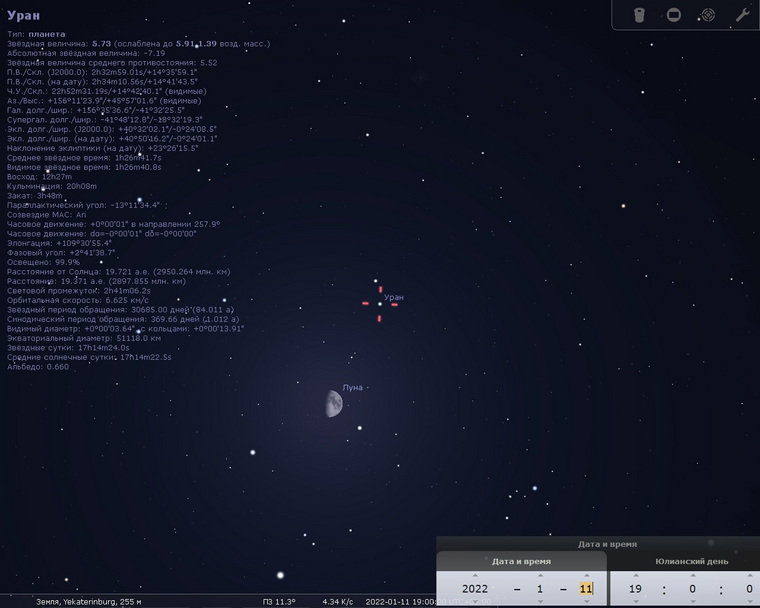
Task: Toggle the Telrad sight icon
Action: tap(708, 15)
